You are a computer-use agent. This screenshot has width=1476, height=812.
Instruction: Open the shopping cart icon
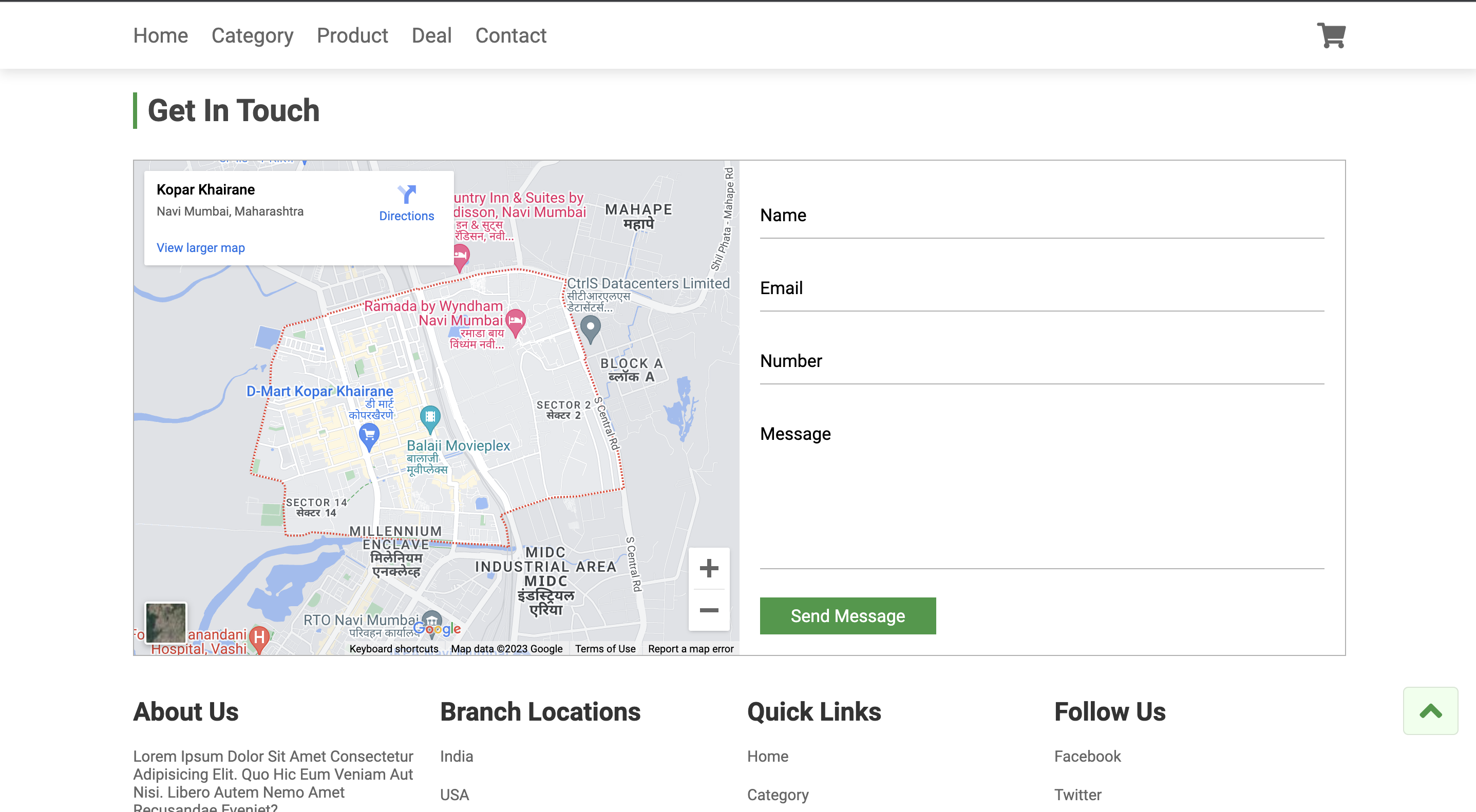pyautogui.click(x=1331, y=35)
